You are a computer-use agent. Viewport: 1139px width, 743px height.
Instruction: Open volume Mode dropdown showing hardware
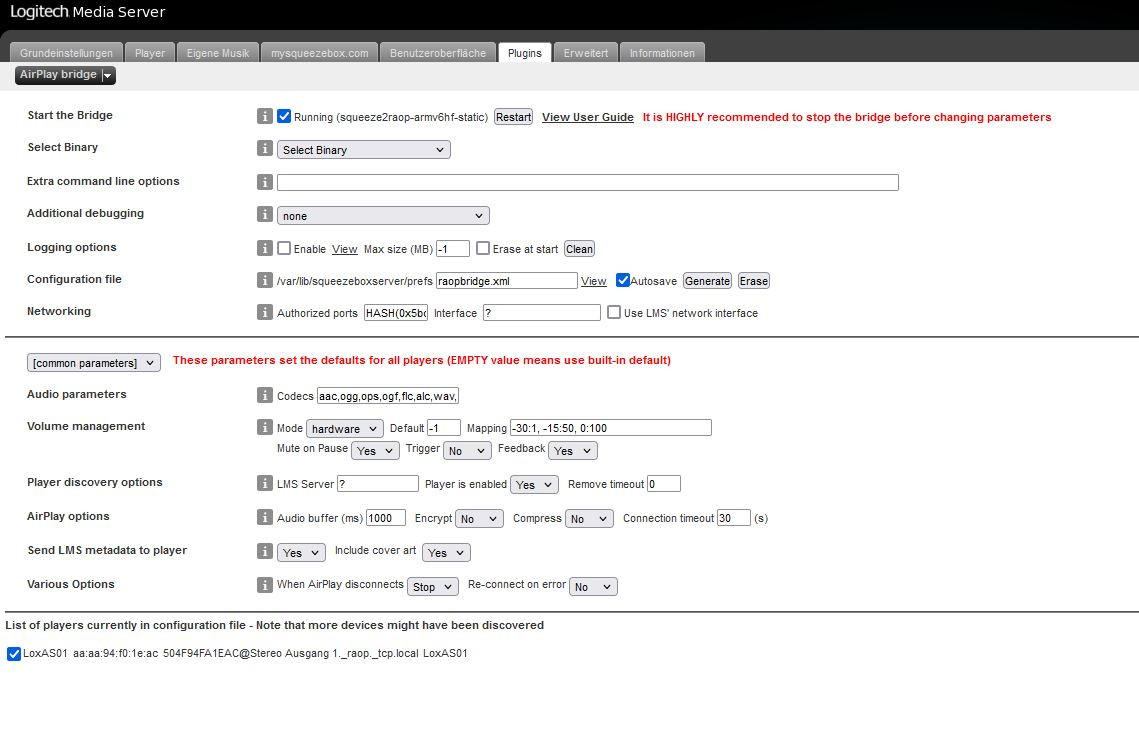[345, 429]
